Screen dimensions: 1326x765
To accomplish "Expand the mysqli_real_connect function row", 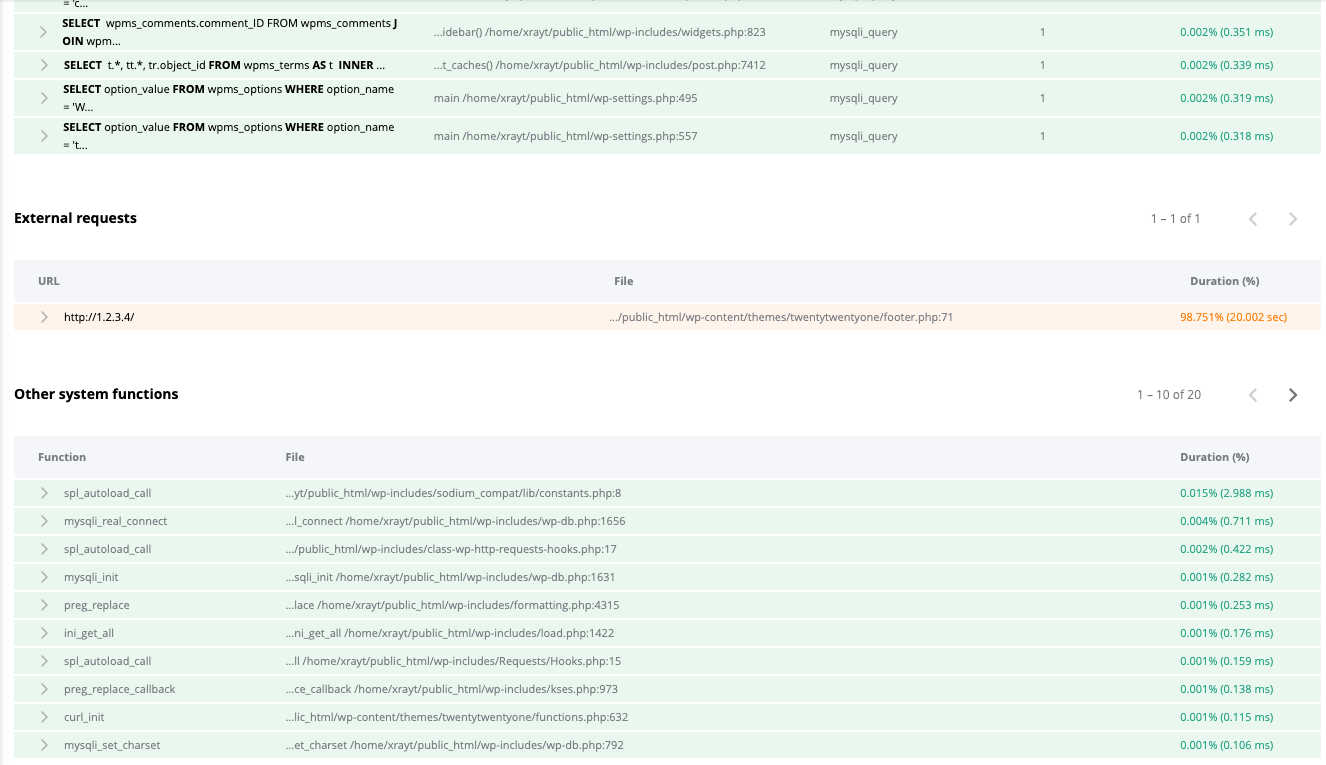I will click(x=42, y=521).
